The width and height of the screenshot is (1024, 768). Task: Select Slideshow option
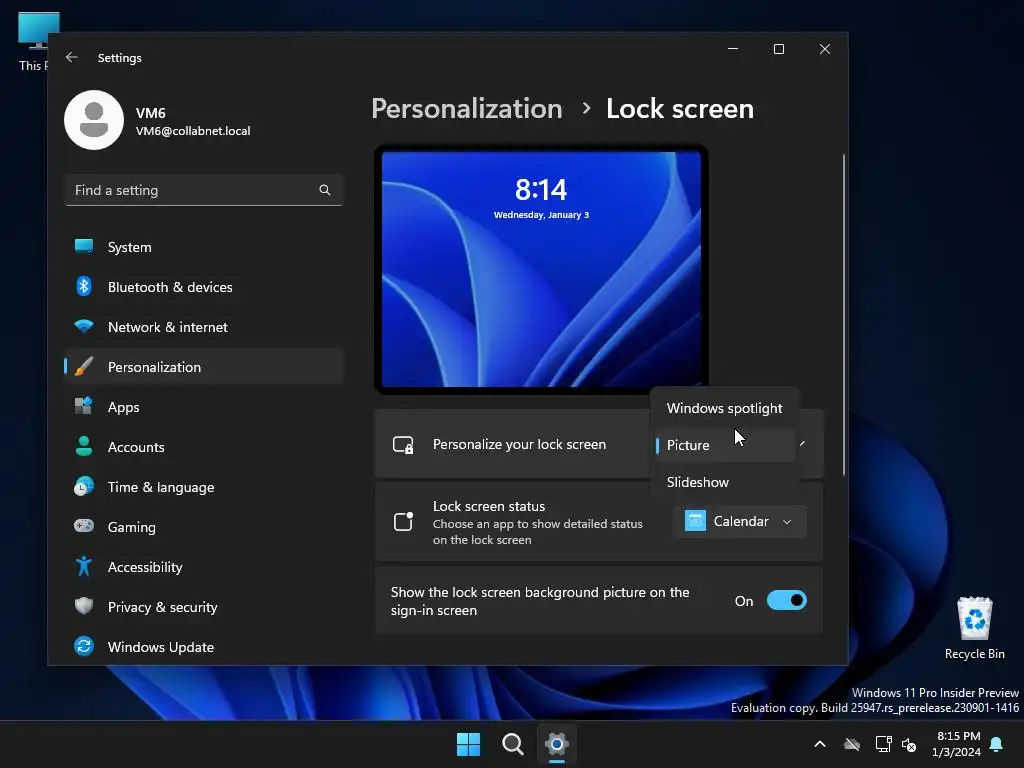point(724,482)
